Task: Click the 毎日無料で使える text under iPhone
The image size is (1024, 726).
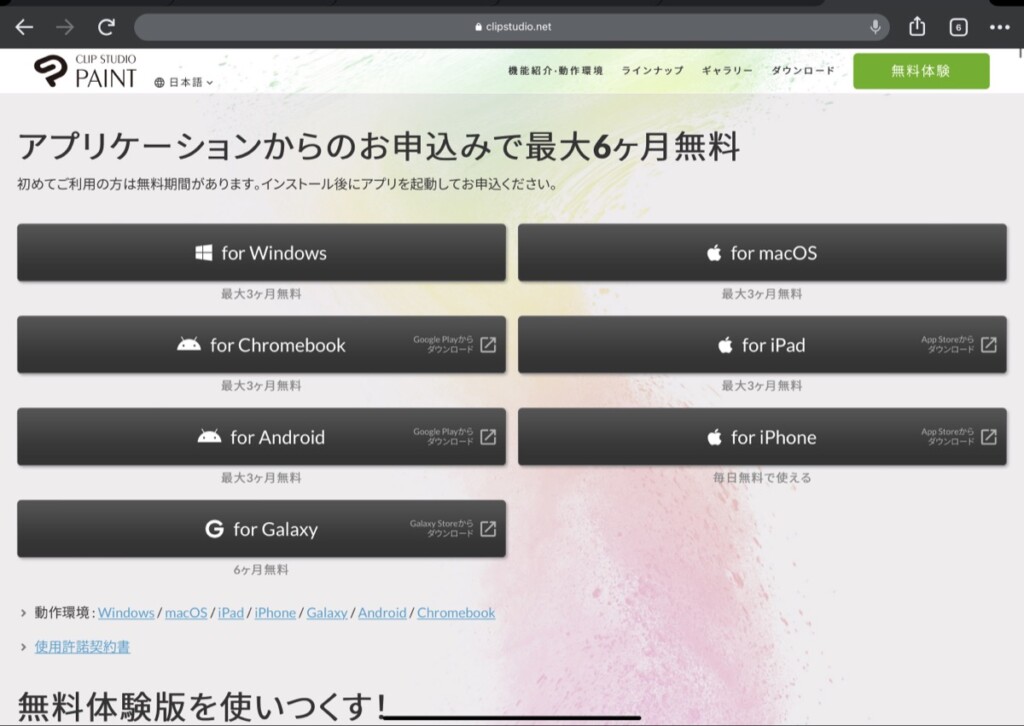Action: (x=762, y=478)
